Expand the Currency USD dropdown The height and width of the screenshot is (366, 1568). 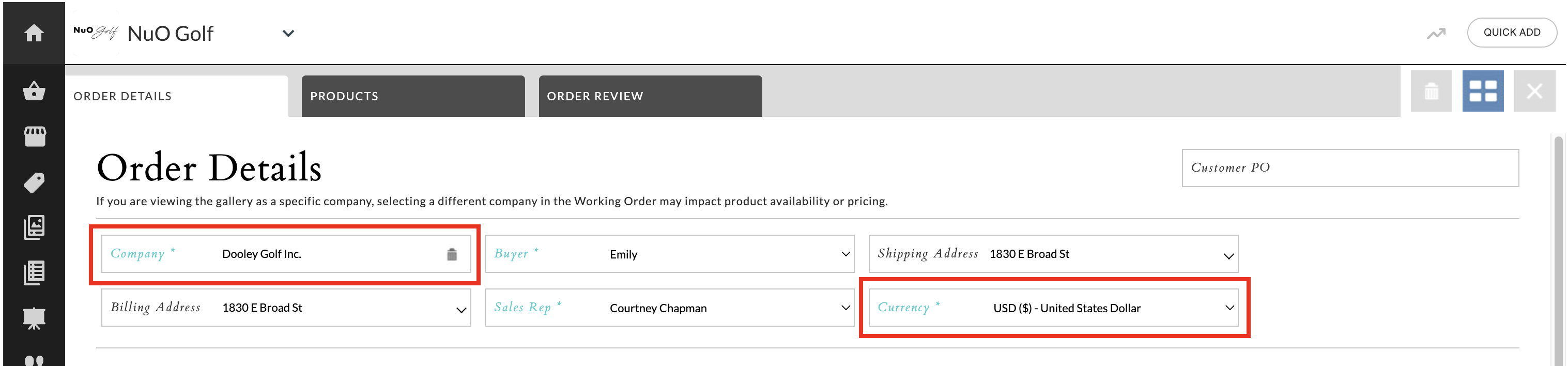point(1229,308)
